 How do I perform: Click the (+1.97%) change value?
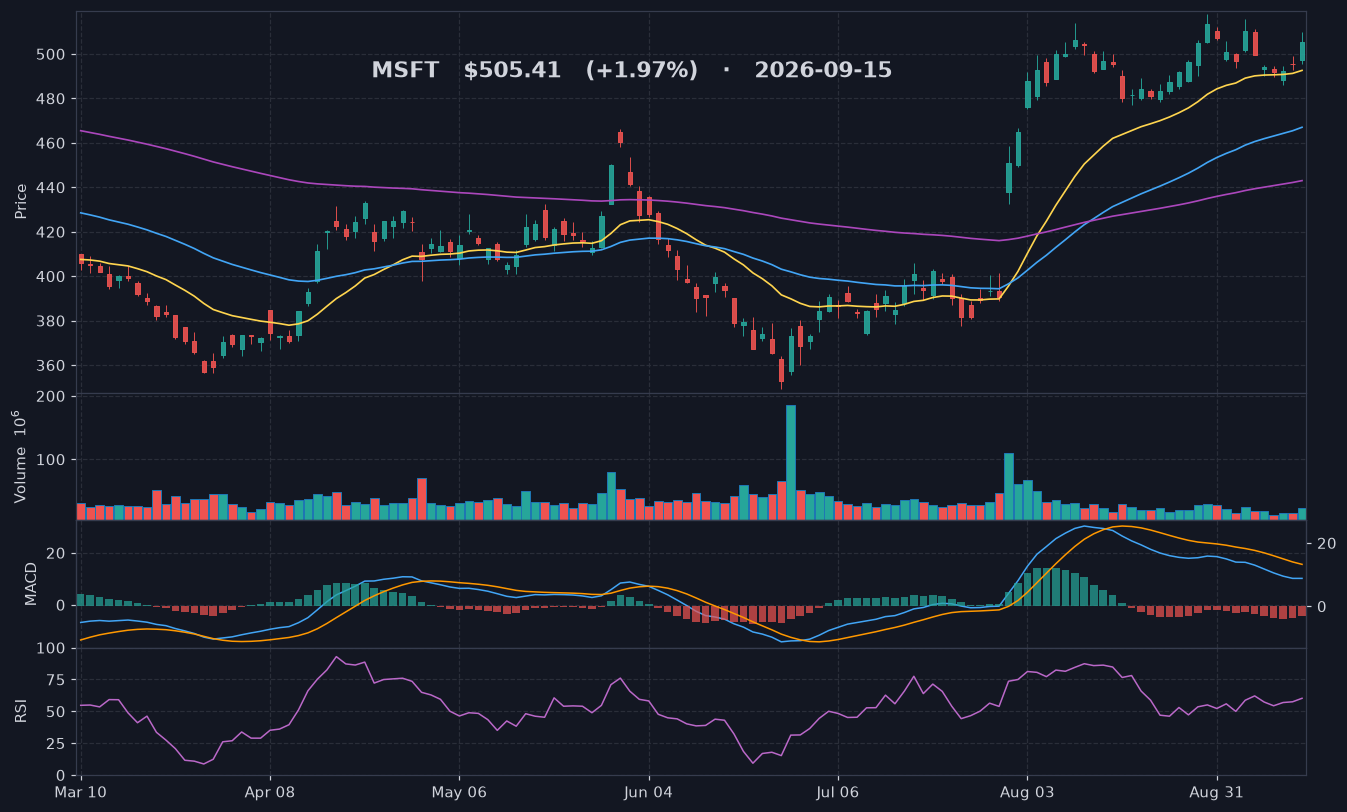coord(641,71)
